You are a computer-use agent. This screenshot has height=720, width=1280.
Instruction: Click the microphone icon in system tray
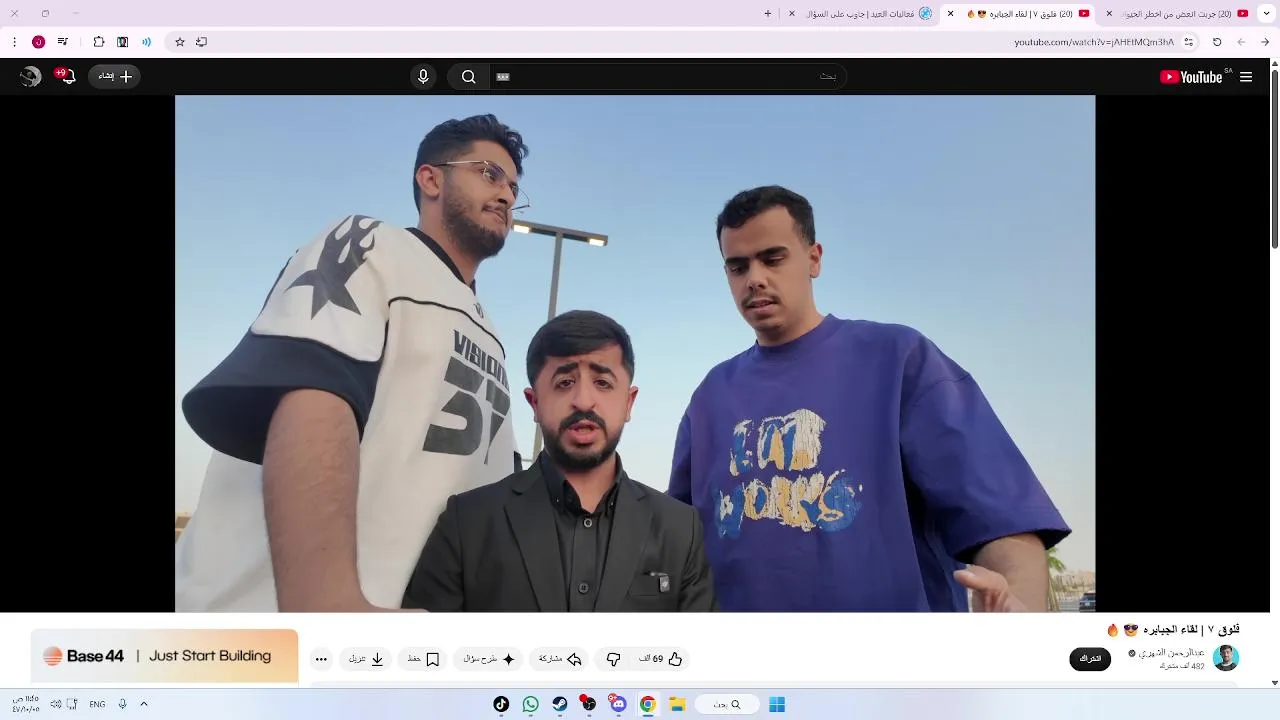tap(122, 704)
